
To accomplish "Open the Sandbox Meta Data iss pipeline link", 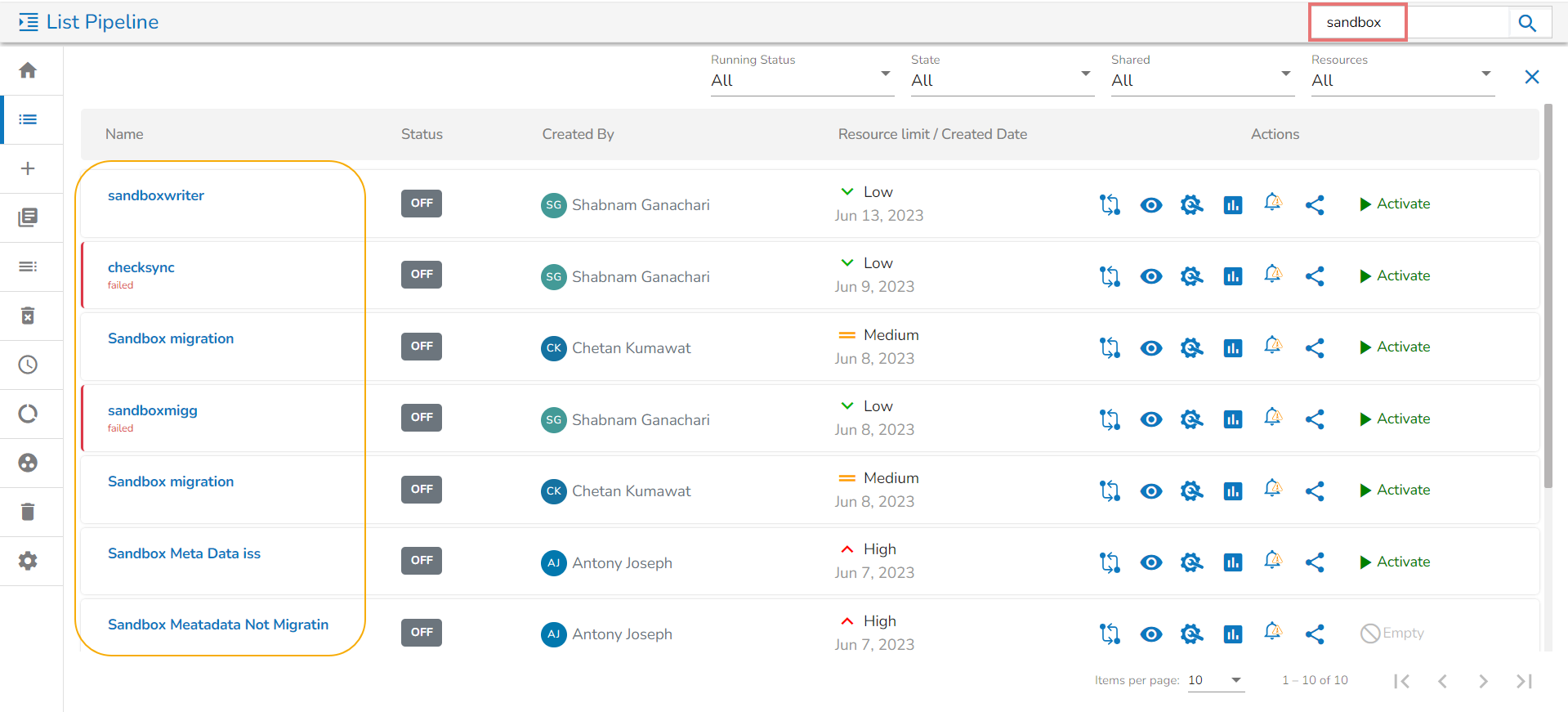I will pyautogui.click(x=184, y=553).
